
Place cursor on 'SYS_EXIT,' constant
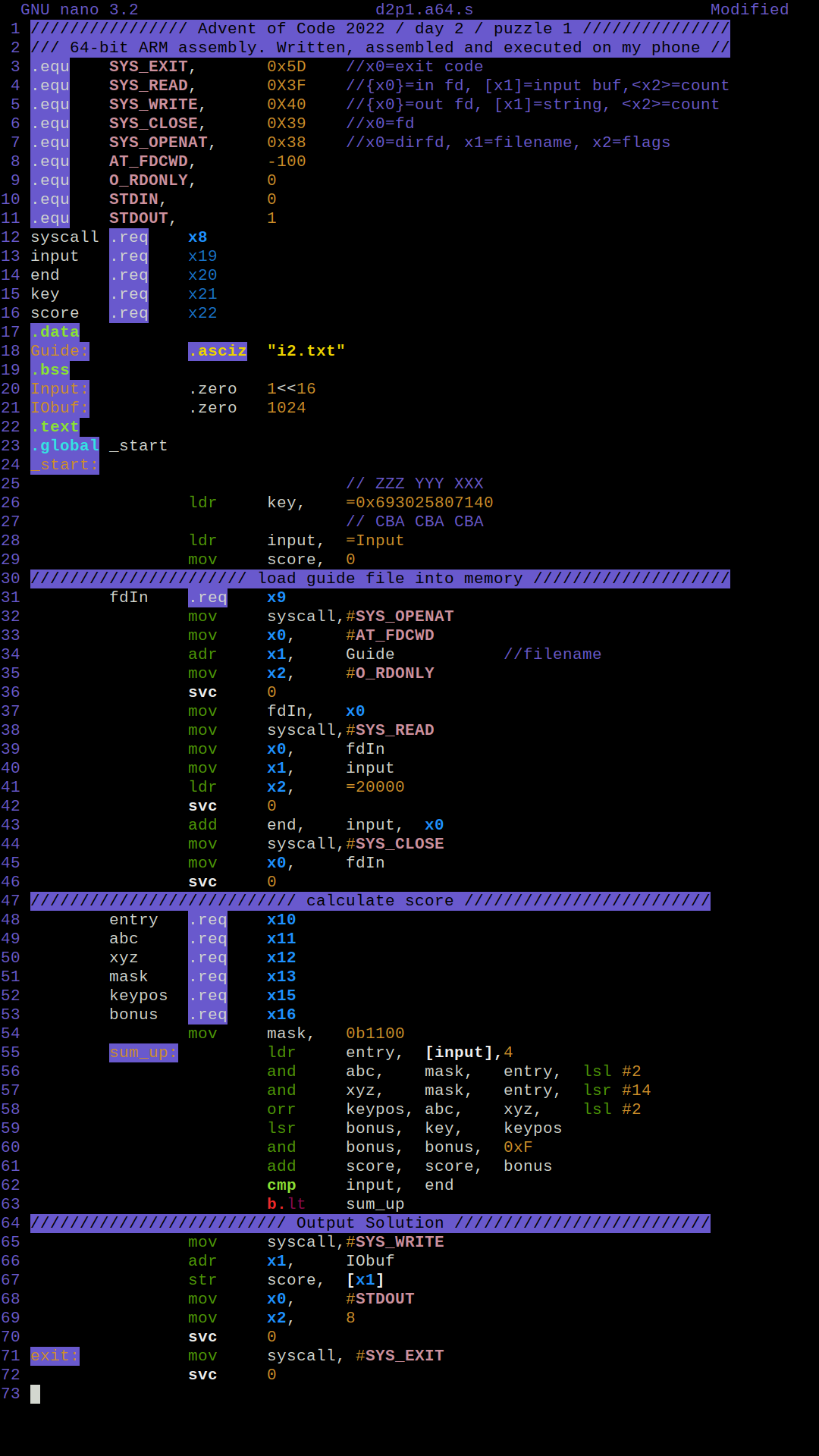click(153, 67)
